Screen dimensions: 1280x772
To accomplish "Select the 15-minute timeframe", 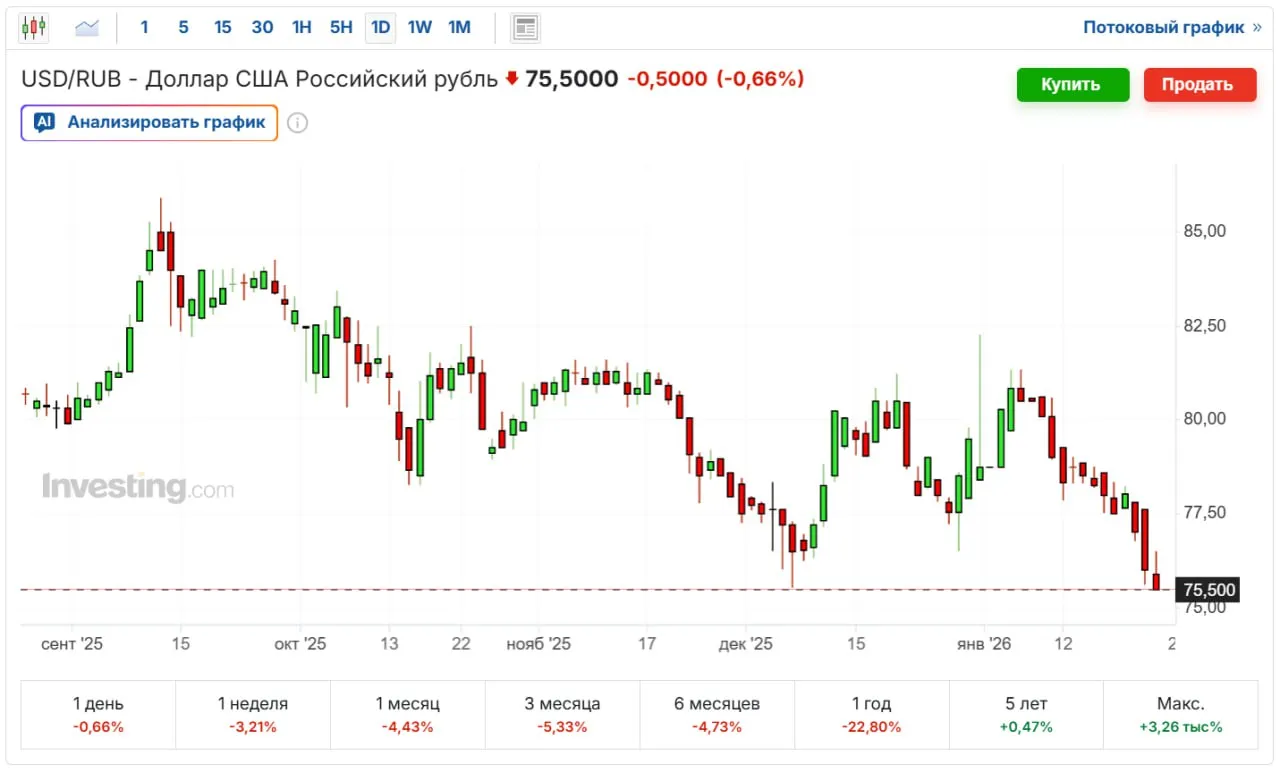I will coord(222,28).
